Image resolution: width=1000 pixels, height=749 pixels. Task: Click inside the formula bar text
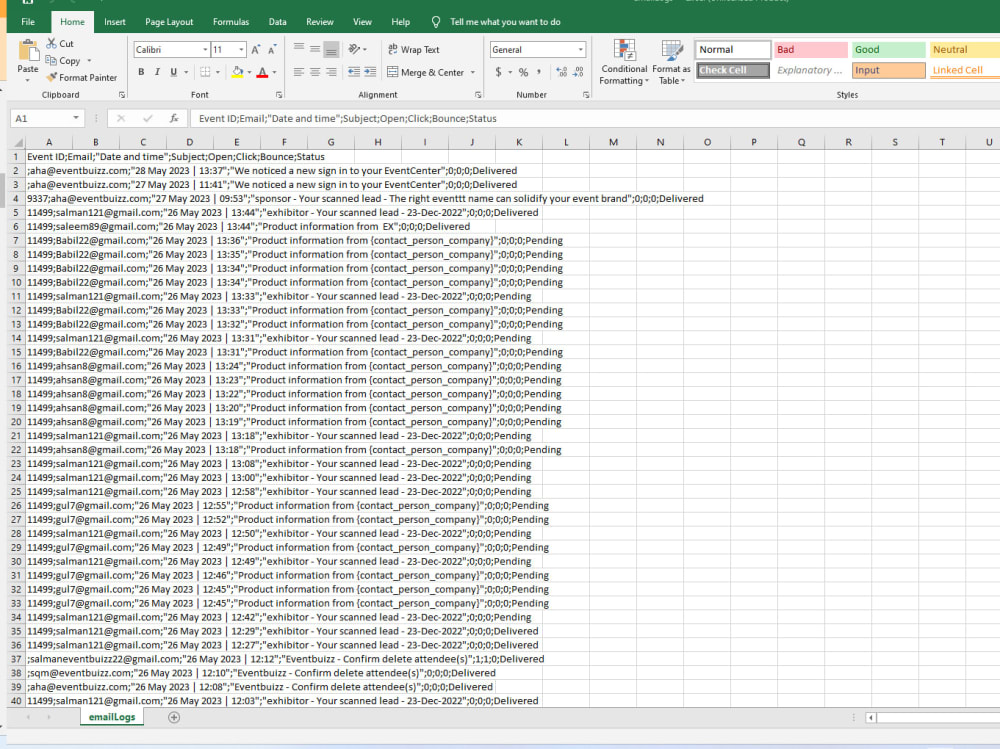[348, 119]
